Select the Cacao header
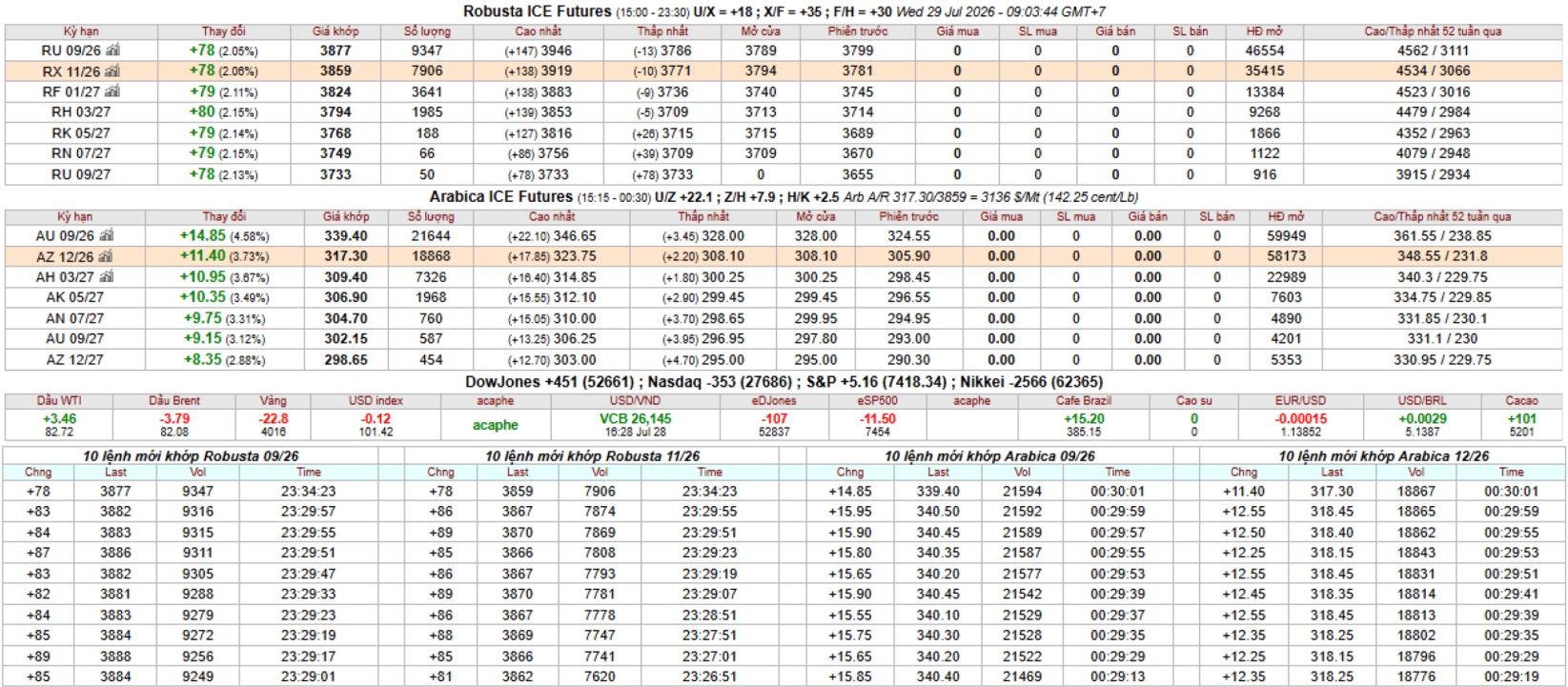The height and width of the screenshot is (687, 1568). [1521, 401]
